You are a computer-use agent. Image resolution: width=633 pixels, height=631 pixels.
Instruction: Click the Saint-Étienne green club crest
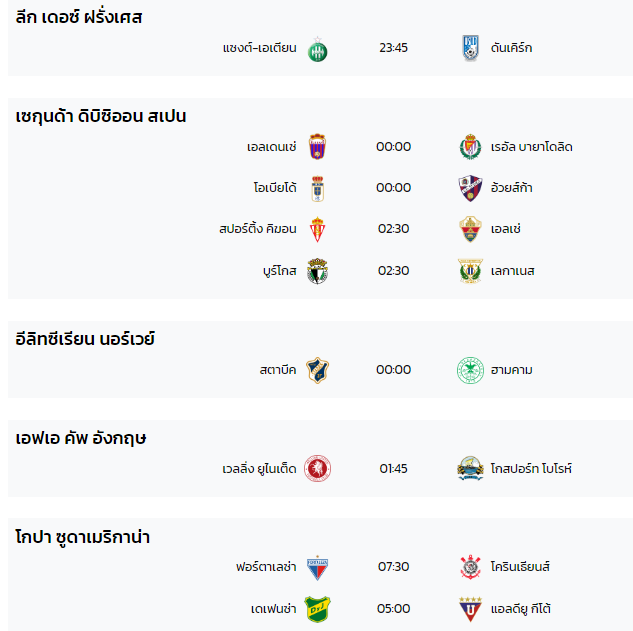point(317,49)
